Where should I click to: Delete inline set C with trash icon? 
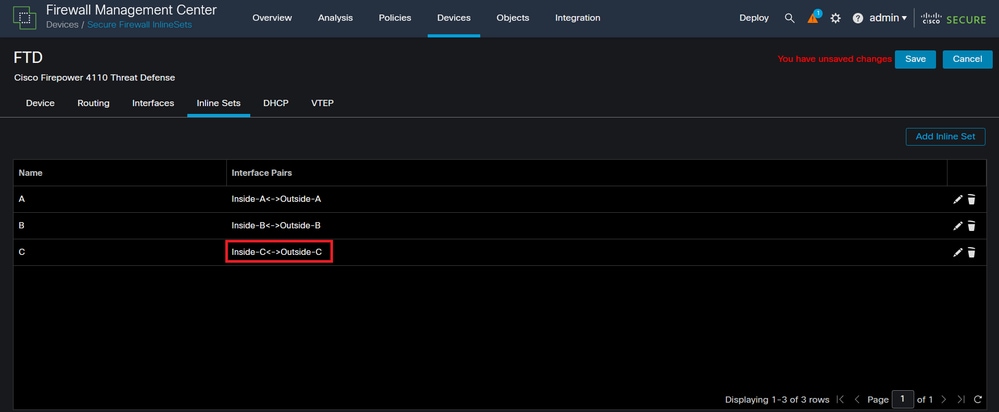click(971, 252)
